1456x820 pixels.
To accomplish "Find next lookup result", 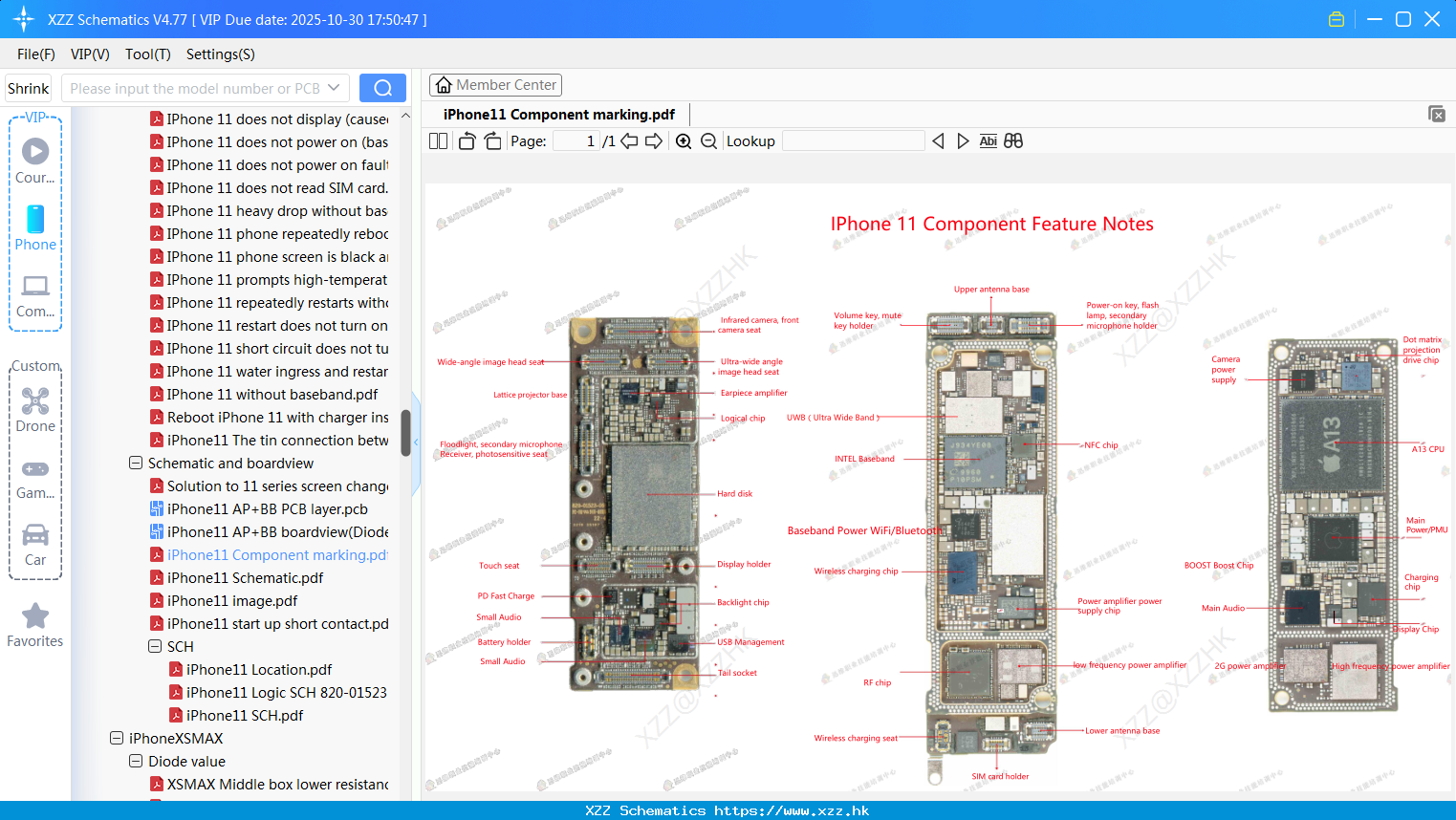I will (x=963, y=141).
